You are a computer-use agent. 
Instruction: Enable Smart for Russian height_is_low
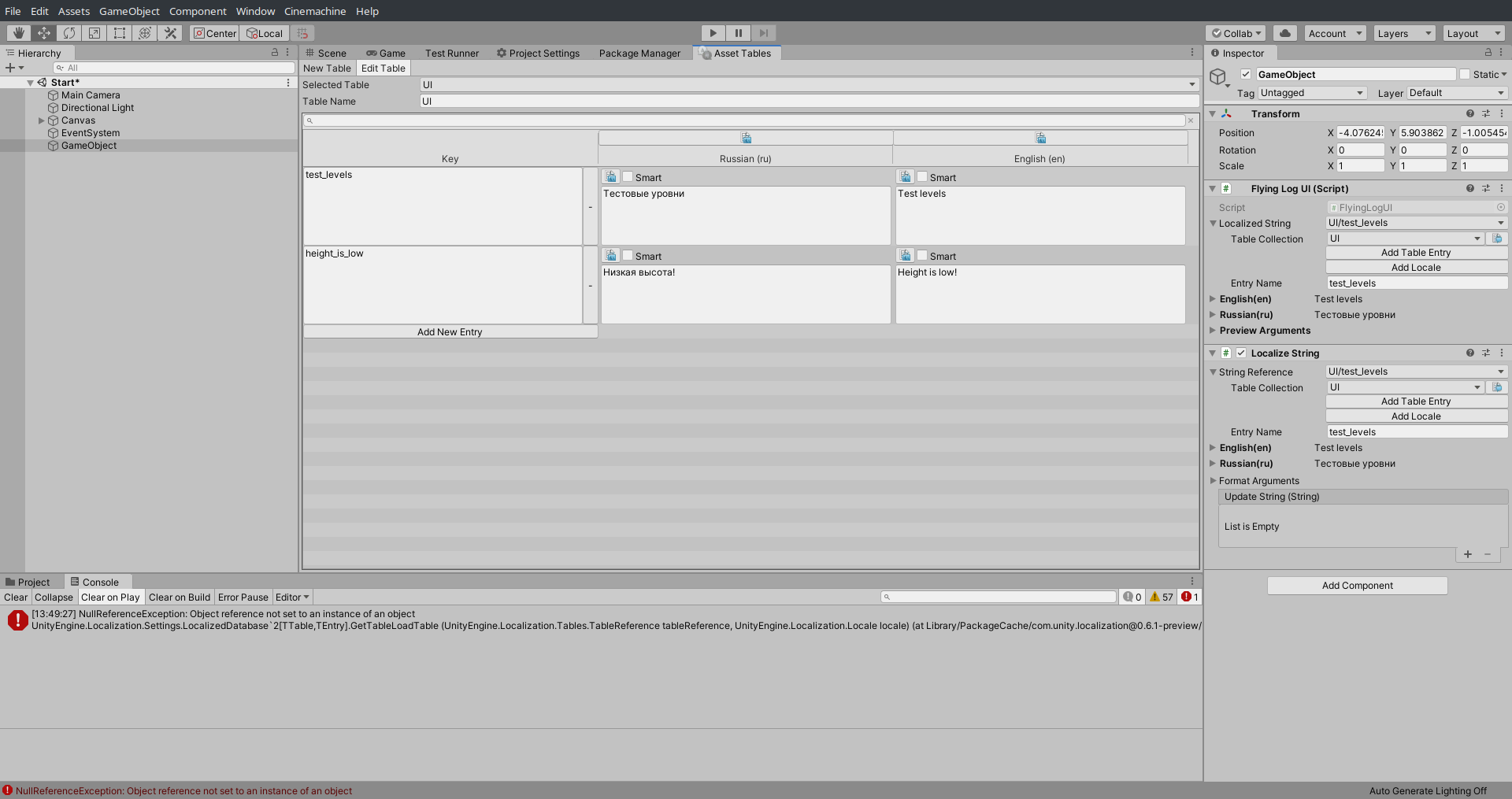click(628, 256)
